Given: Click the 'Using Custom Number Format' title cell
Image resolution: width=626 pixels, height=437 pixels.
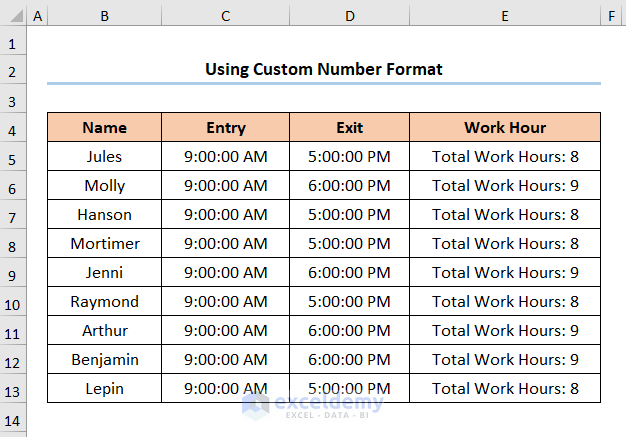Looking at the screenshot, I should tap(324, 69).
